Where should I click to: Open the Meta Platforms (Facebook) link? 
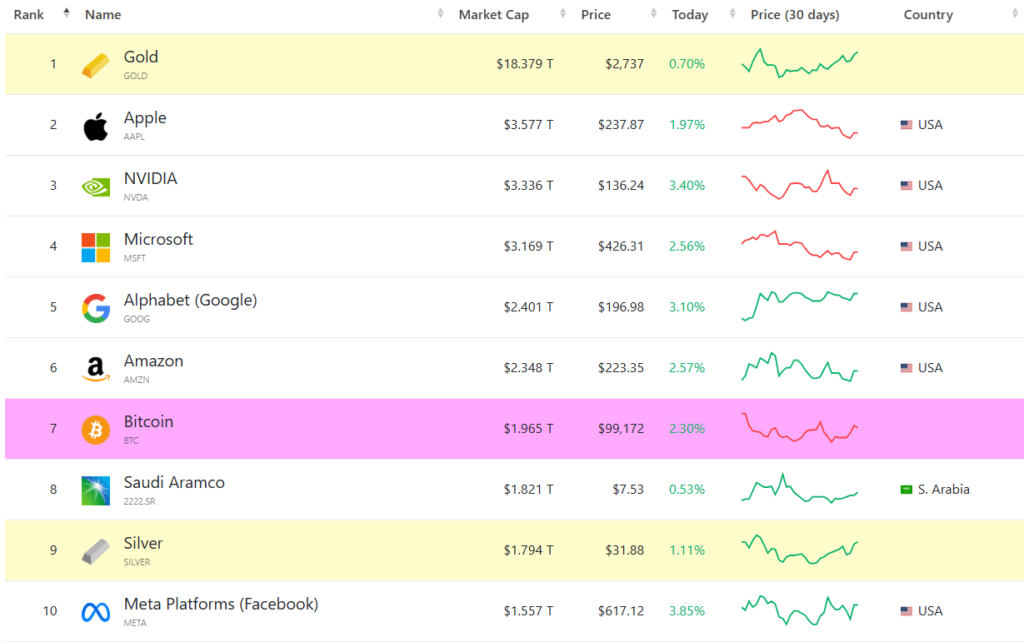tap(220, 604)
